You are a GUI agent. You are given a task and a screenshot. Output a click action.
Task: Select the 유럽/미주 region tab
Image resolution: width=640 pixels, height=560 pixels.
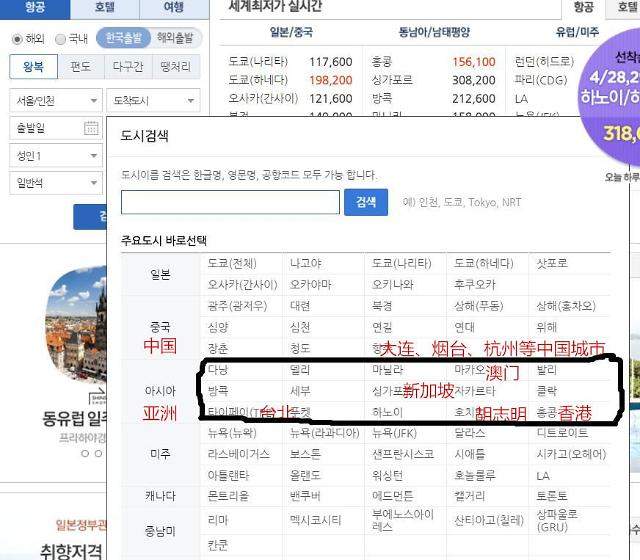click(x=577, y=32)
